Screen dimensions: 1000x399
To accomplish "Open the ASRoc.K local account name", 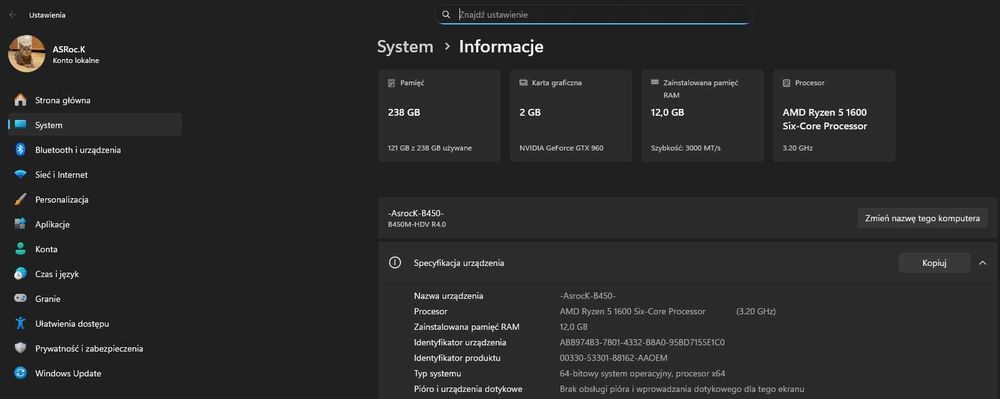I will coord(69,48).
